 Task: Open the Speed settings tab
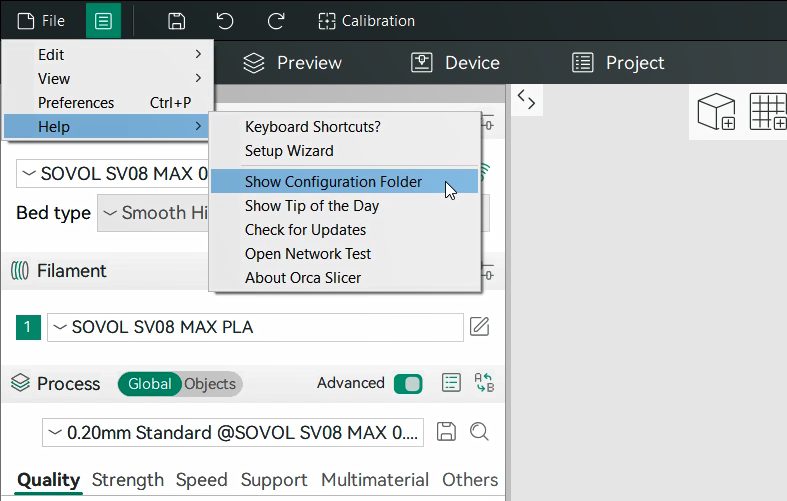pos(201,480)
